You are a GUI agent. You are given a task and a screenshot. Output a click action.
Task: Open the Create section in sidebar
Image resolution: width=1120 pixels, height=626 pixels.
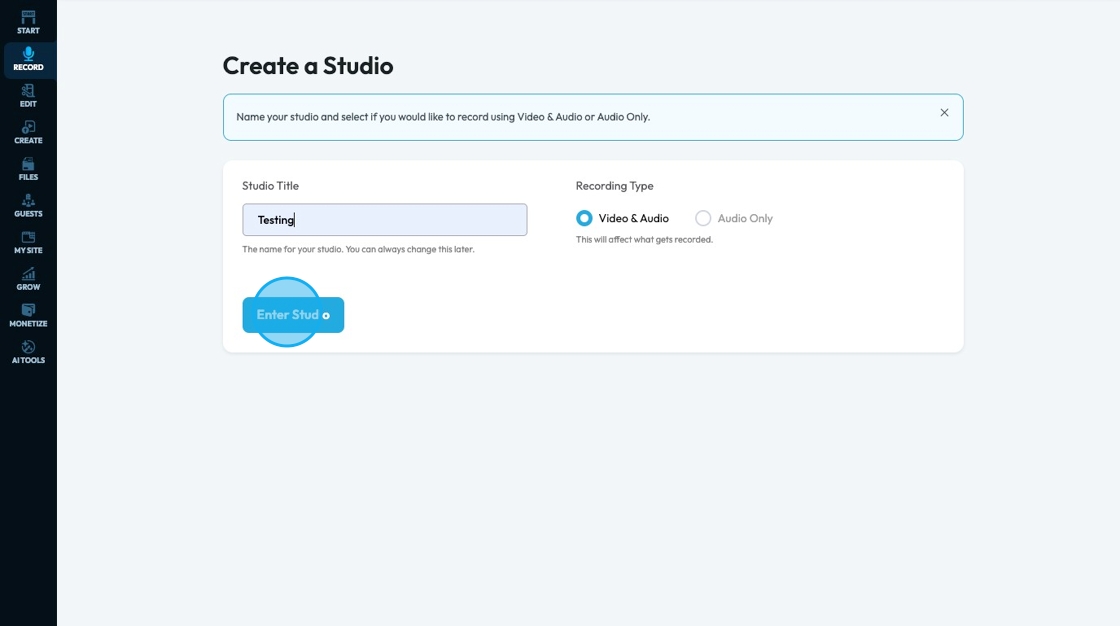(28, 132)
